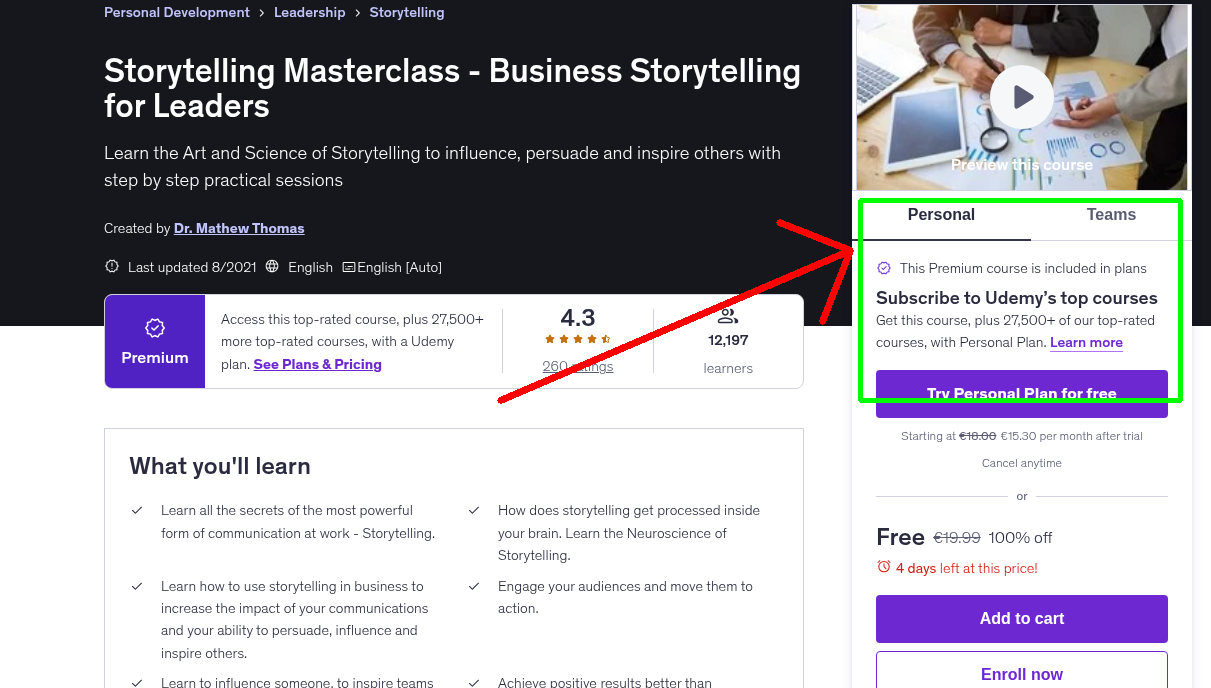Screen dimensions: 1211x688
Task: Click checkmark beside 'Engage your audiences'
Action: click(x=474, y=586)
